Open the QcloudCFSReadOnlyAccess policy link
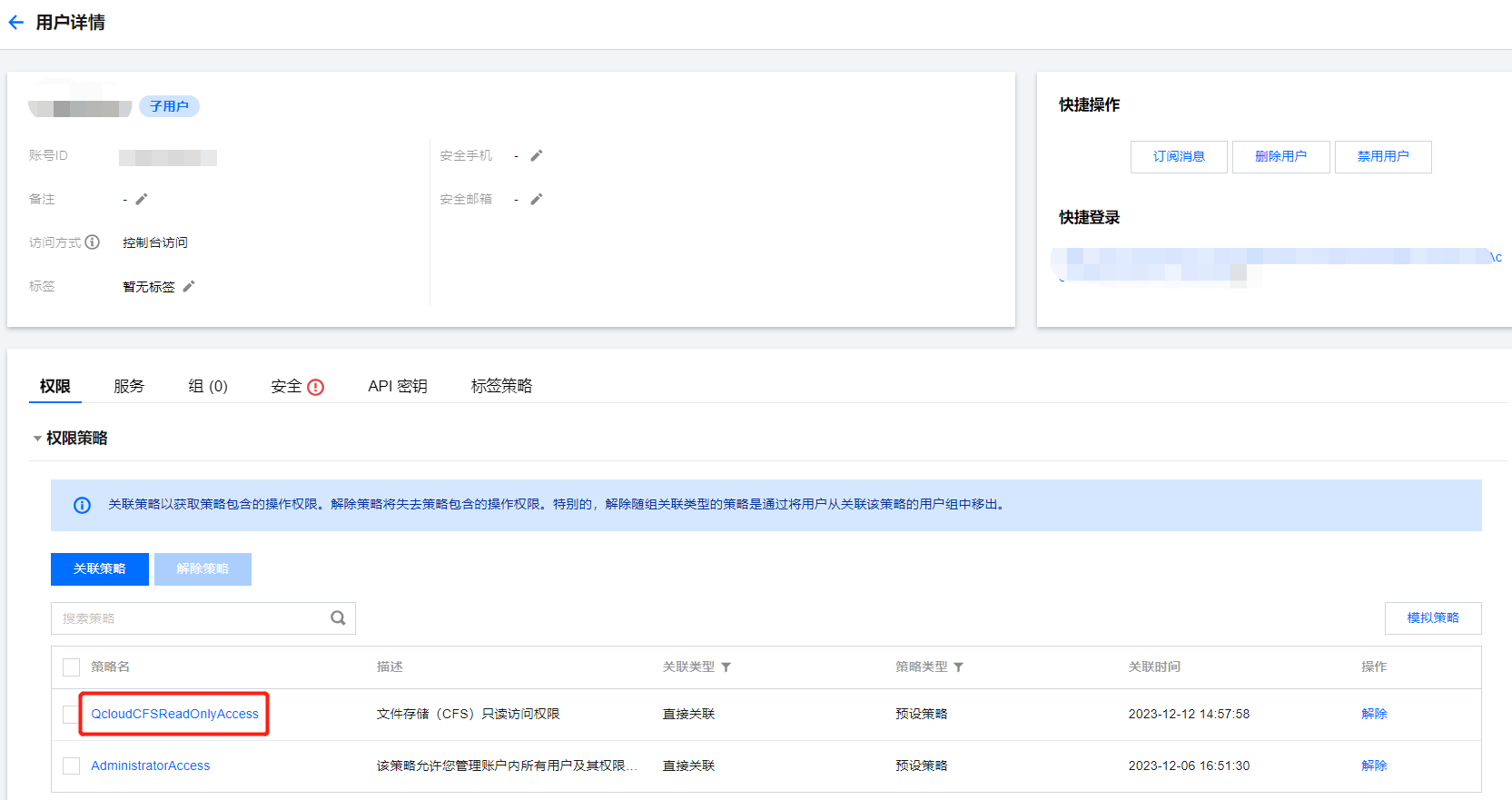 pos(174,714)
